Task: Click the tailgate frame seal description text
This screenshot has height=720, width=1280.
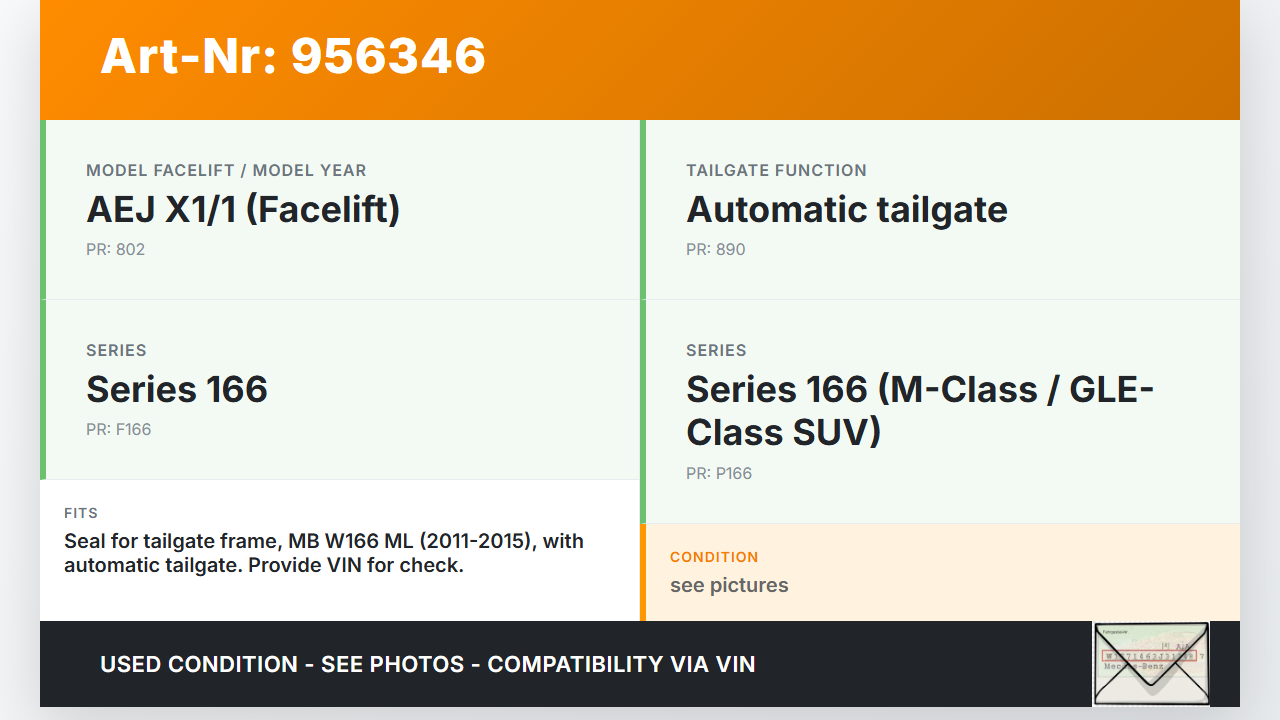Action: [x=323, y=553]
